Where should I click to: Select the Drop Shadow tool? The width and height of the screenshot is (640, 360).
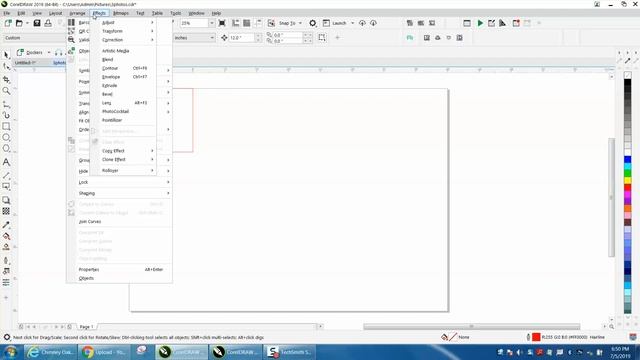click(6, 200)
